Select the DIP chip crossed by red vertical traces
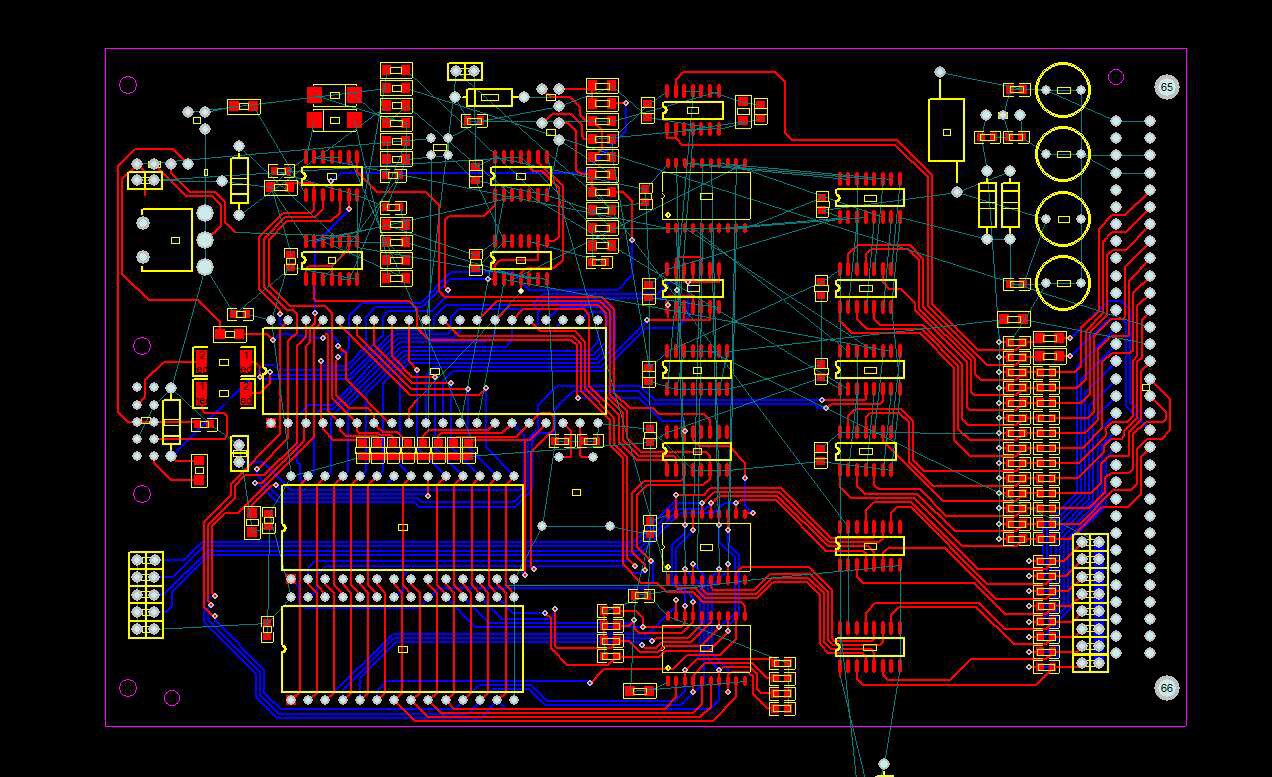The image size is (1272, 777). [x=403, y=527]
